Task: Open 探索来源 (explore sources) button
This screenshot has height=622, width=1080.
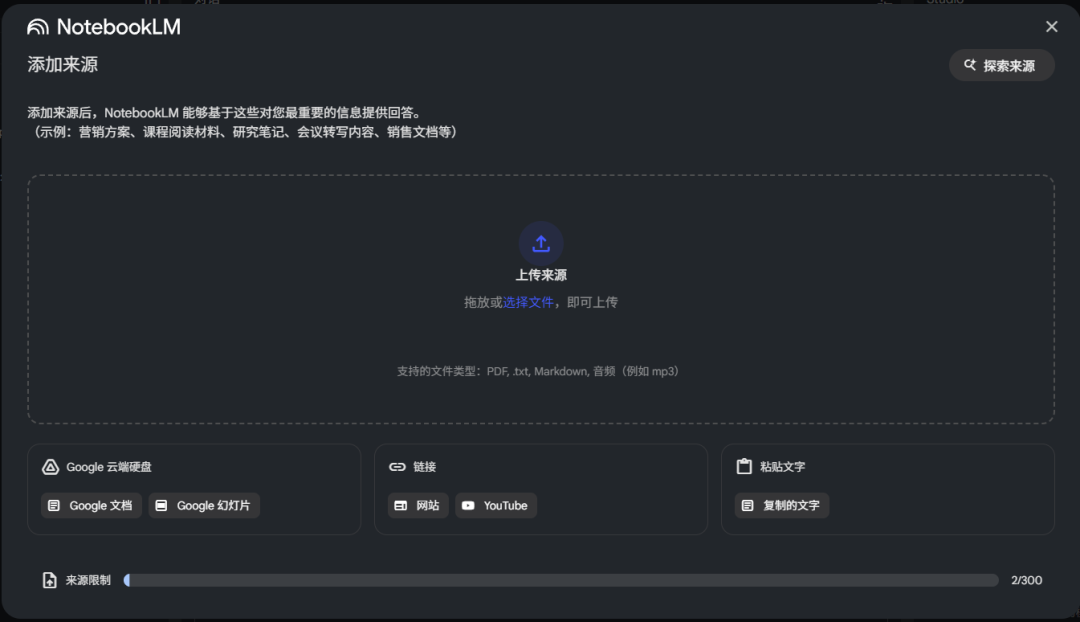Action: tap(1001, 65)
